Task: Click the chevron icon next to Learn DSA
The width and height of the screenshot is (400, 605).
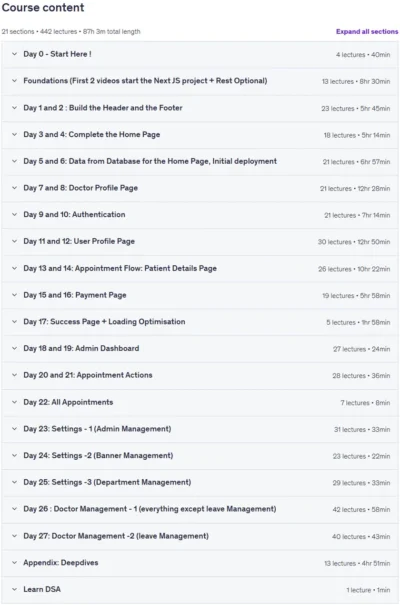Action: pos(14,589)
